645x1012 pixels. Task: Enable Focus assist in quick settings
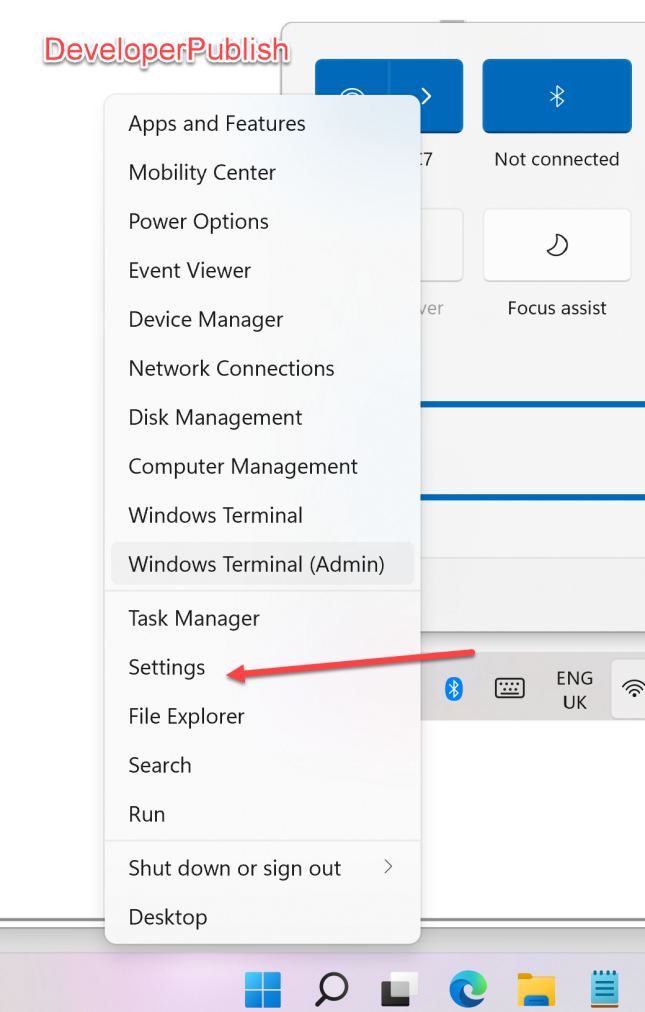pos(556,245)
